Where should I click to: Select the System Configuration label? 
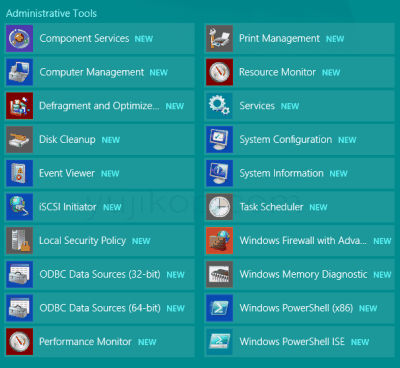pyautogui.click(x=286, y=140)
